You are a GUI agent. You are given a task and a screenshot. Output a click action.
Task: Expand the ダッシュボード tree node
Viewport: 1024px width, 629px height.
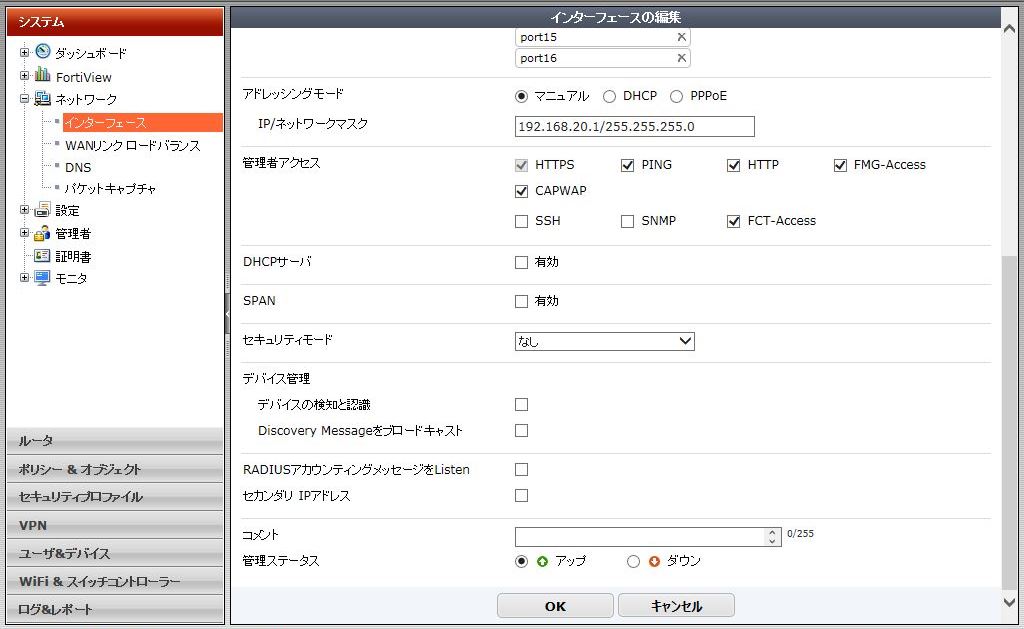[25, 52]
